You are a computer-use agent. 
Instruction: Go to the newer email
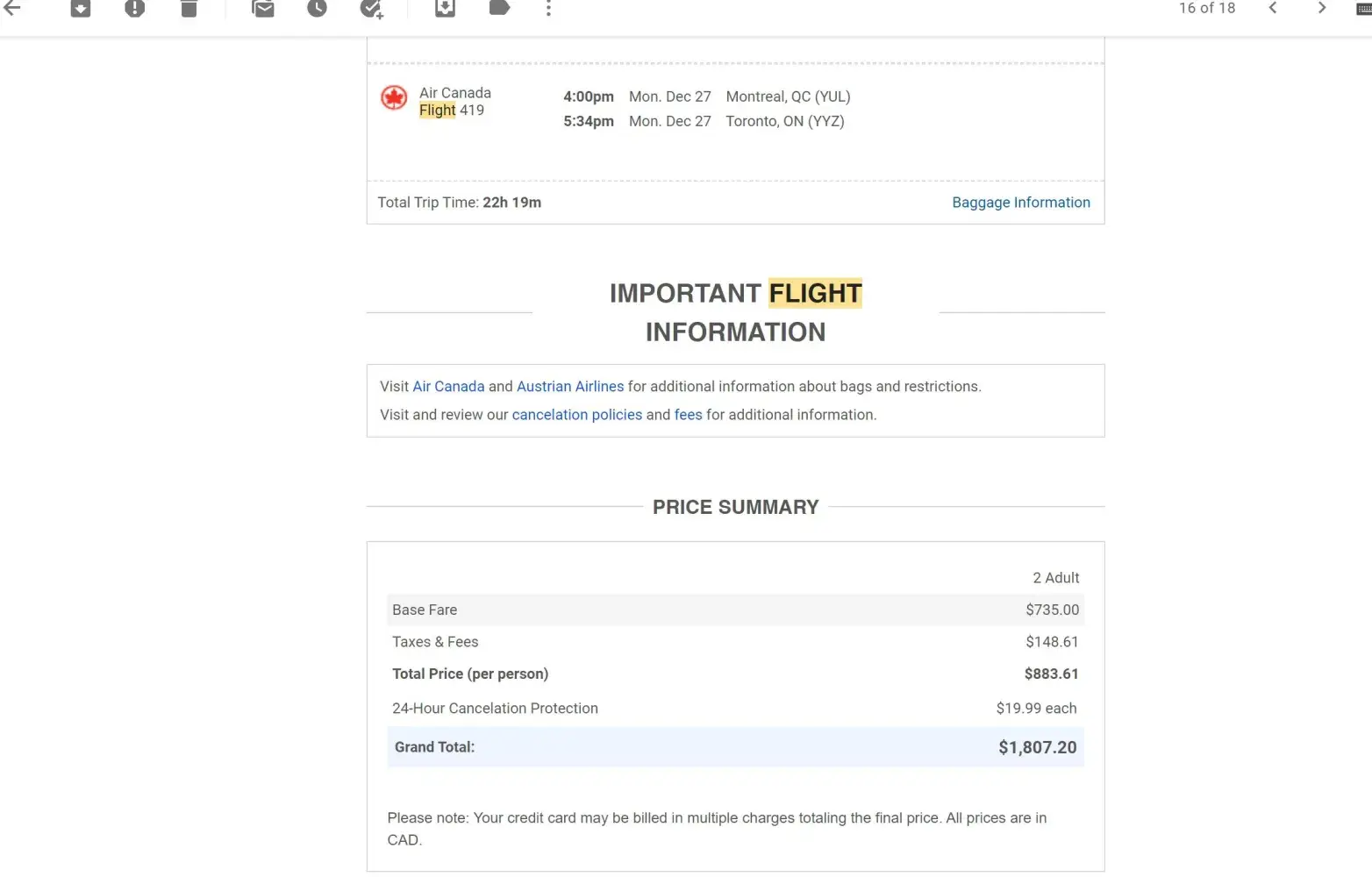(1273, 8)
